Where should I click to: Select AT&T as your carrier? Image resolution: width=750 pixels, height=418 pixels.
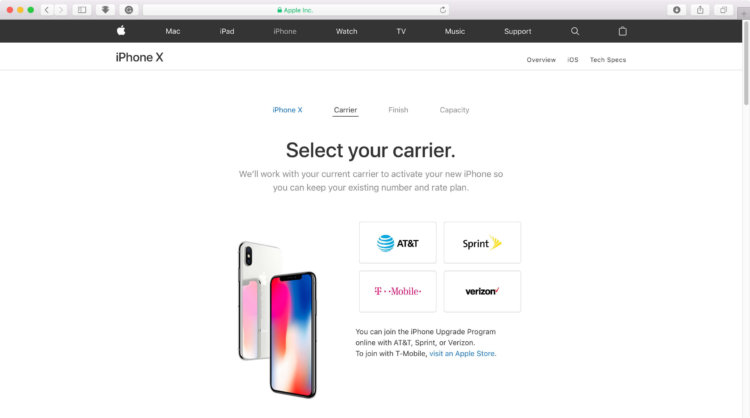click(397, 242)
